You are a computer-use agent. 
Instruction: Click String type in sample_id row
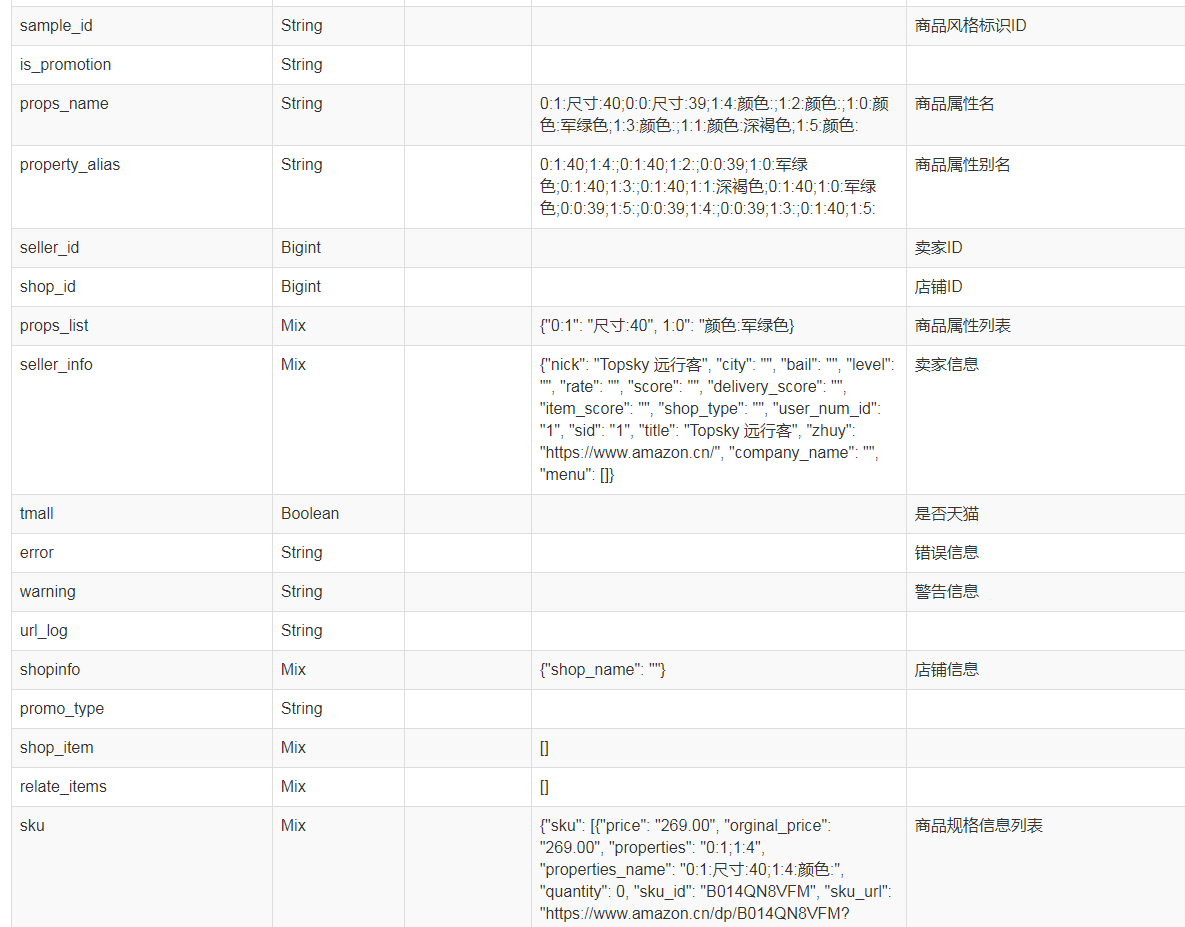point(302,26)
